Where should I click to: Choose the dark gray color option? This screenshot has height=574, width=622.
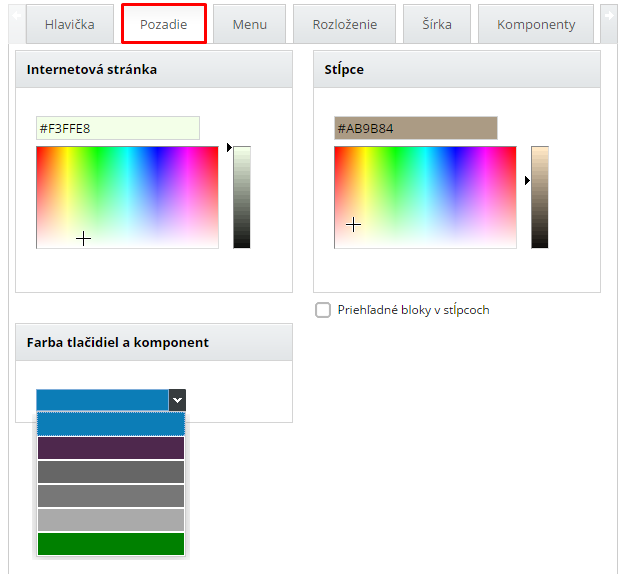click(x=111, y=472)
